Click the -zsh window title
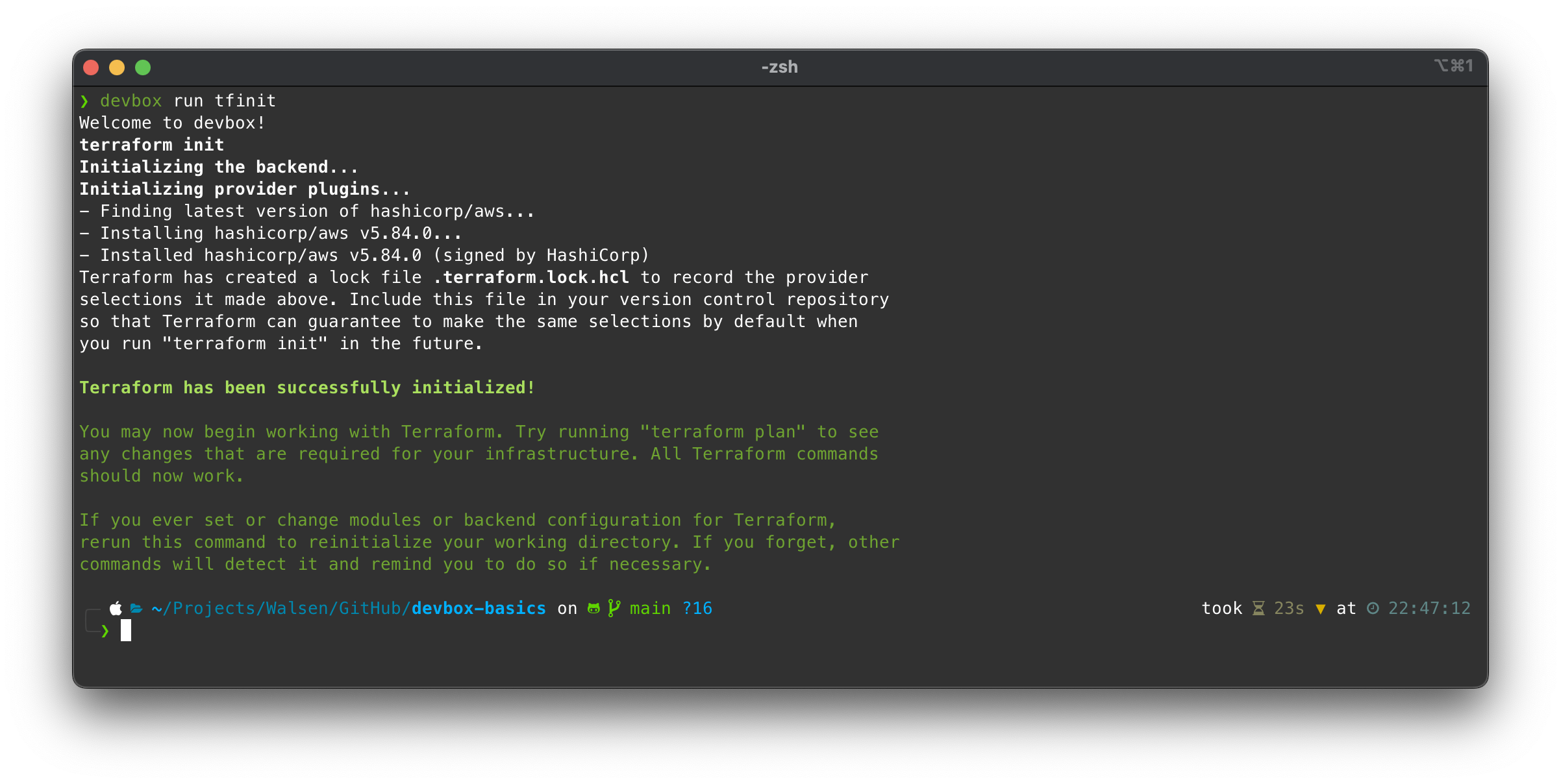This screenshot has height=784, width=1561. coord(780,67)
